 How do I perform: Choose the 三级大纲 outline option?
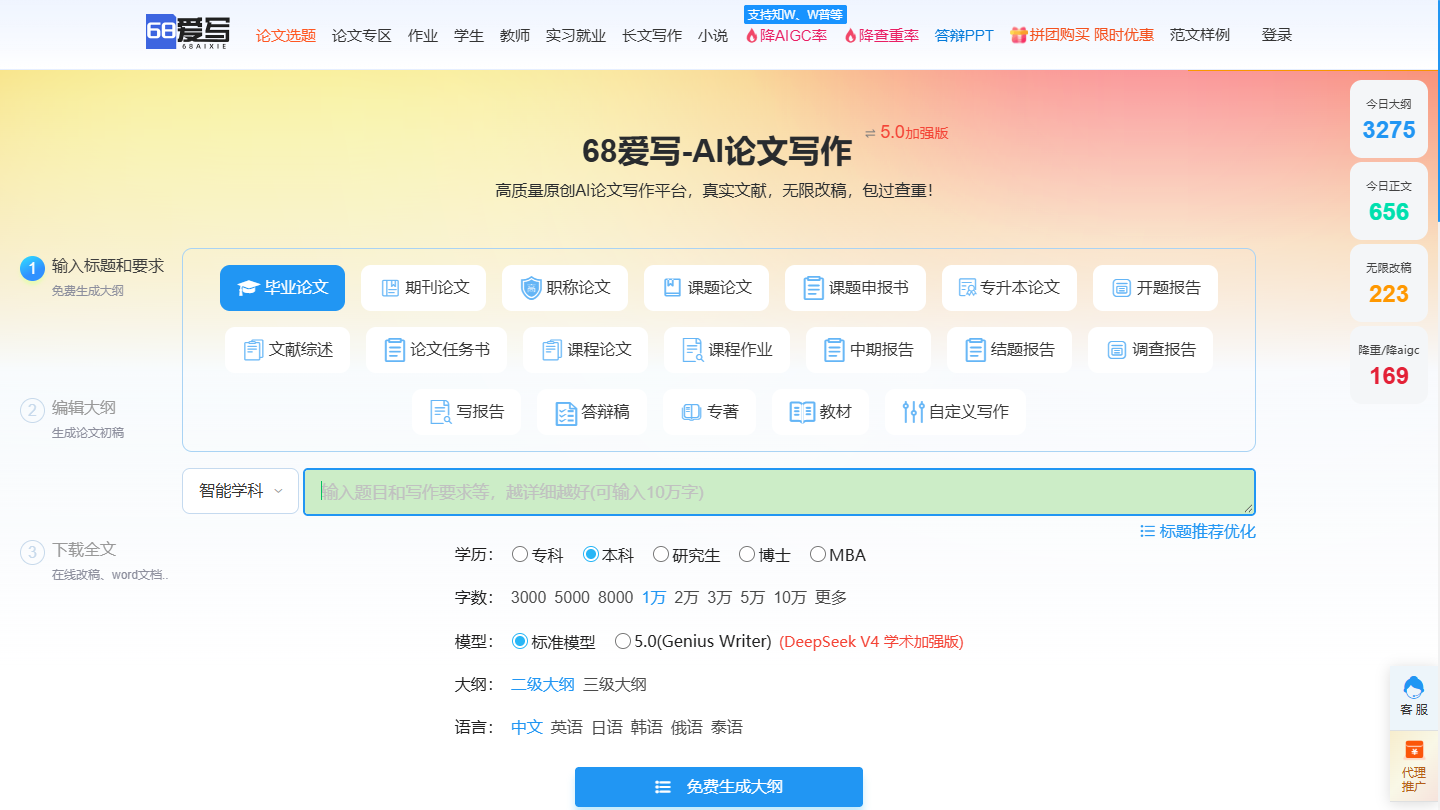click(615, 685)
